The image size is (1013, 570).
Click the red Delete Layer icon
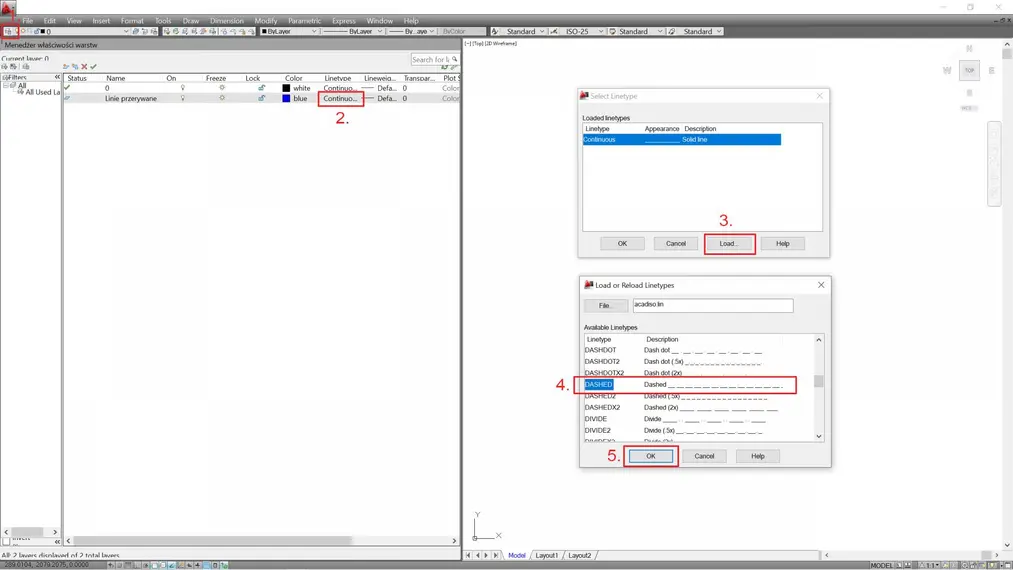84,67
